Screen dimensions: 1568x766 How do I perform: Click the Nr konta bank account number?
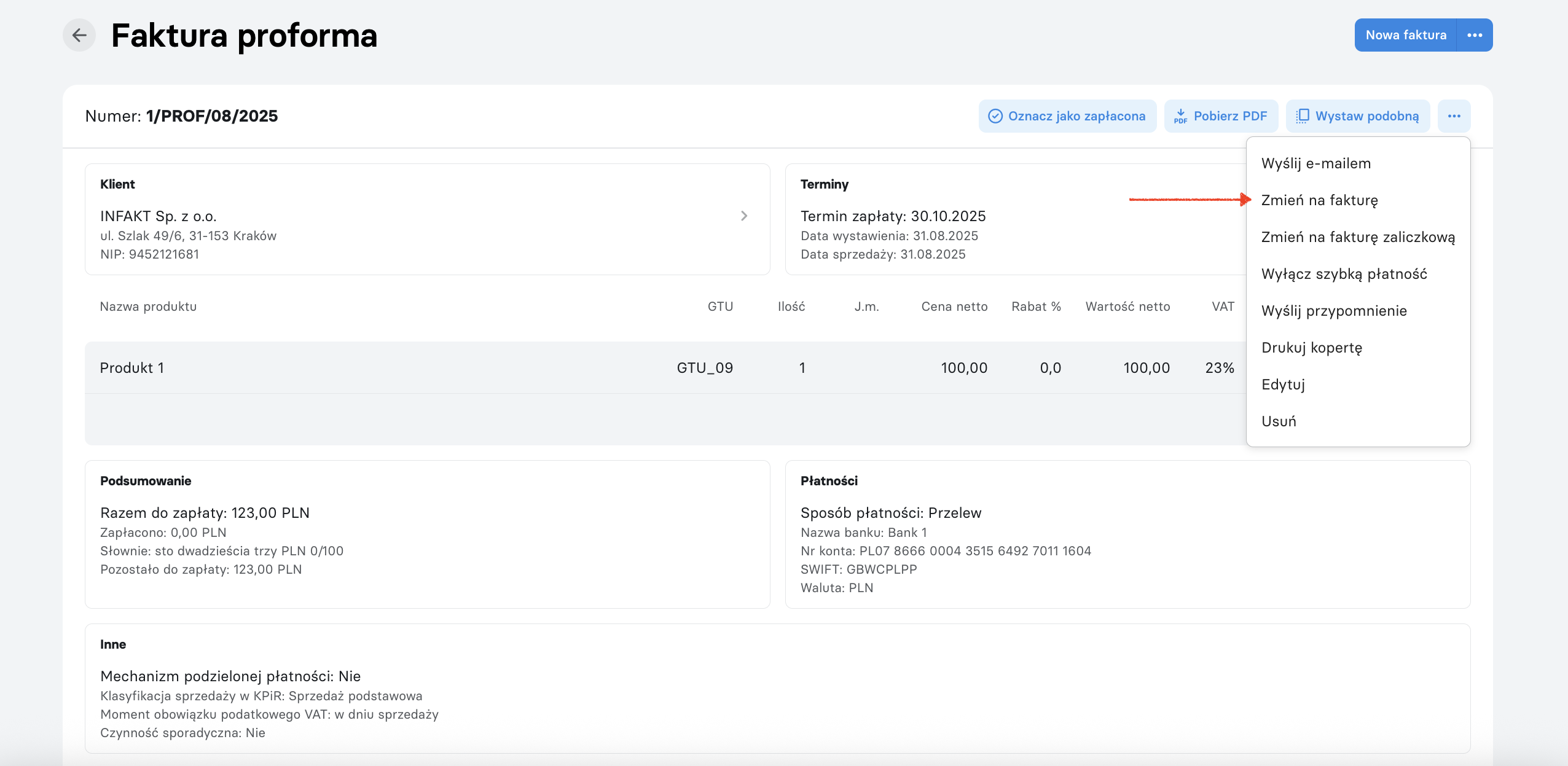[x=946, y=551]
